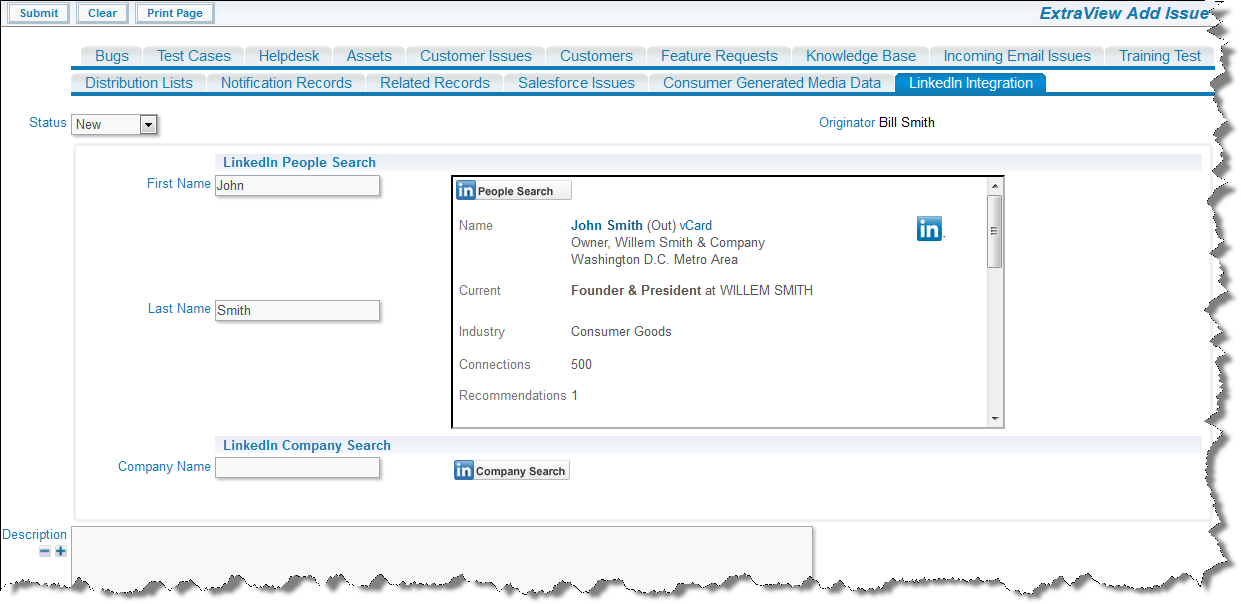The width and height of the screenshot is (1241, 604).
Task: Click the Connections value 500
Action: coord(581,365)
